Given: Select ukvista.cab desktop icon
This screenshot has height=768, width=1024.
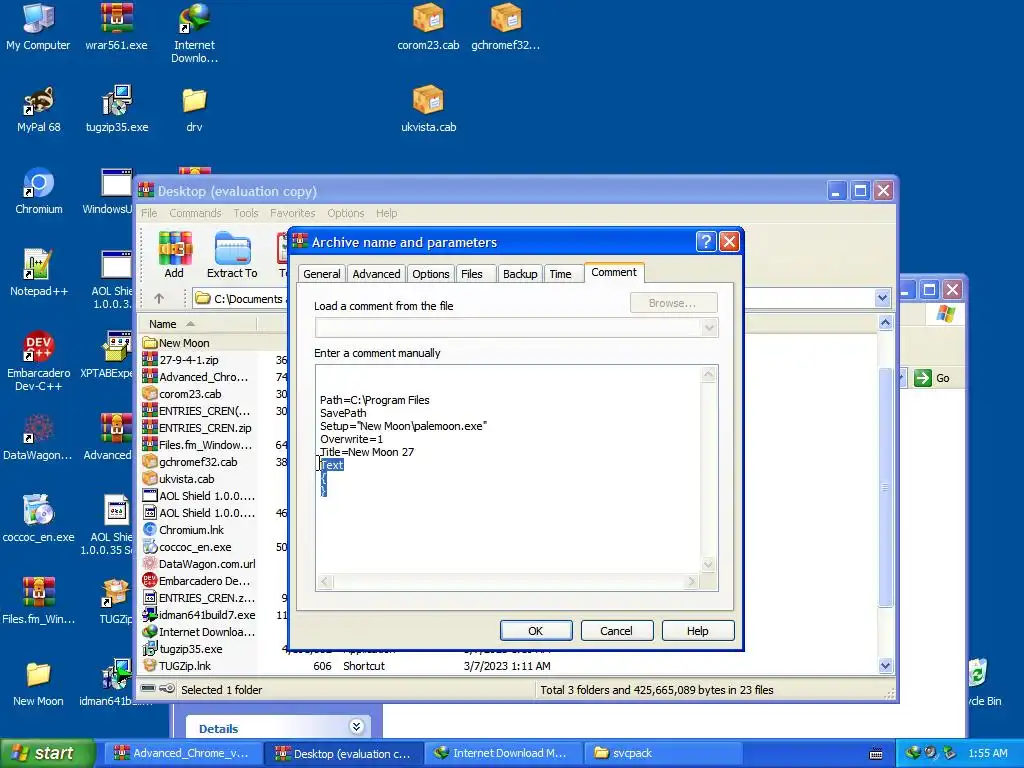Looking at the screenshot, I should coord(428,109).
